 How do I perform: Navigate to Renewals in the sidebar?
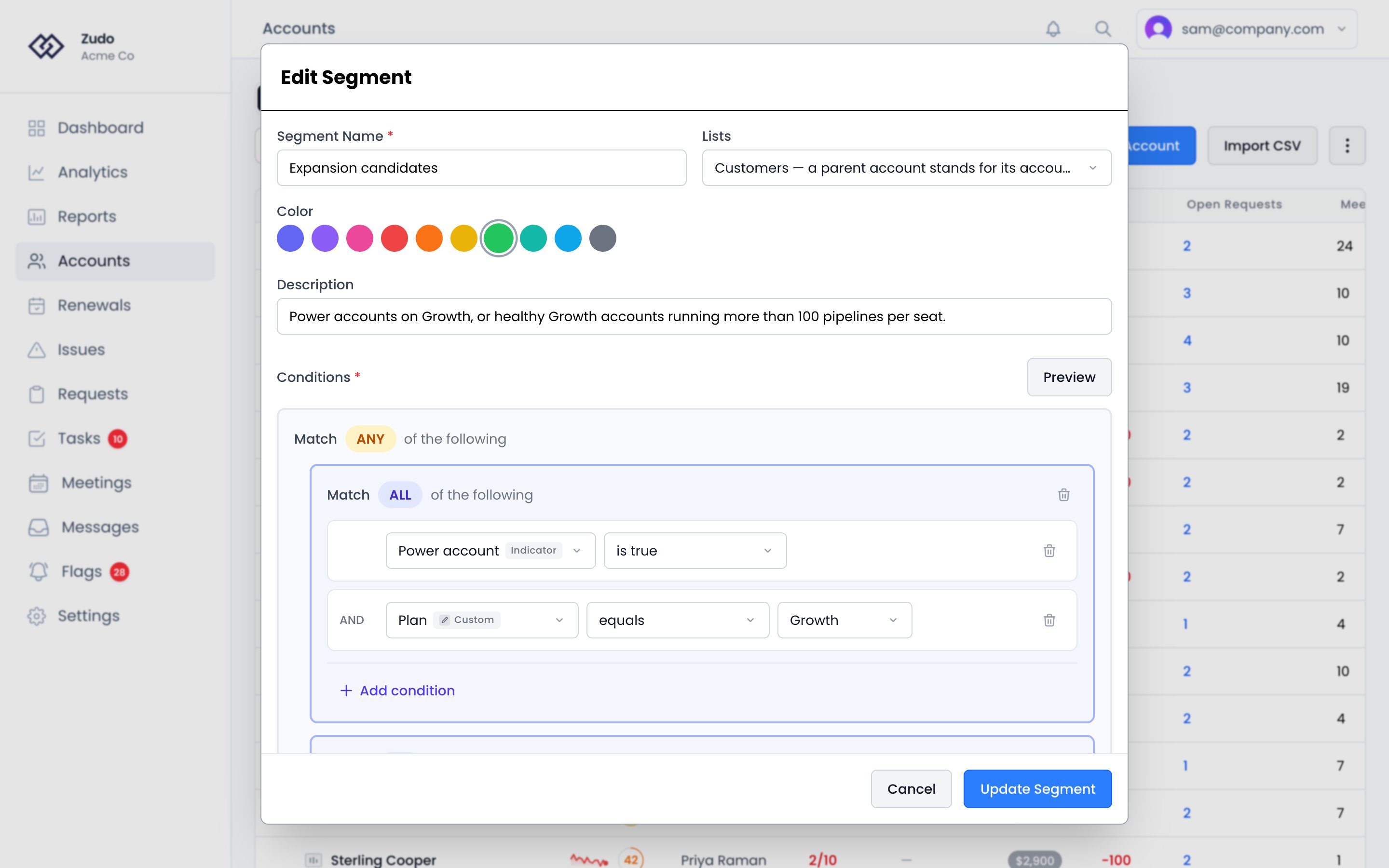tap(115, 305)
